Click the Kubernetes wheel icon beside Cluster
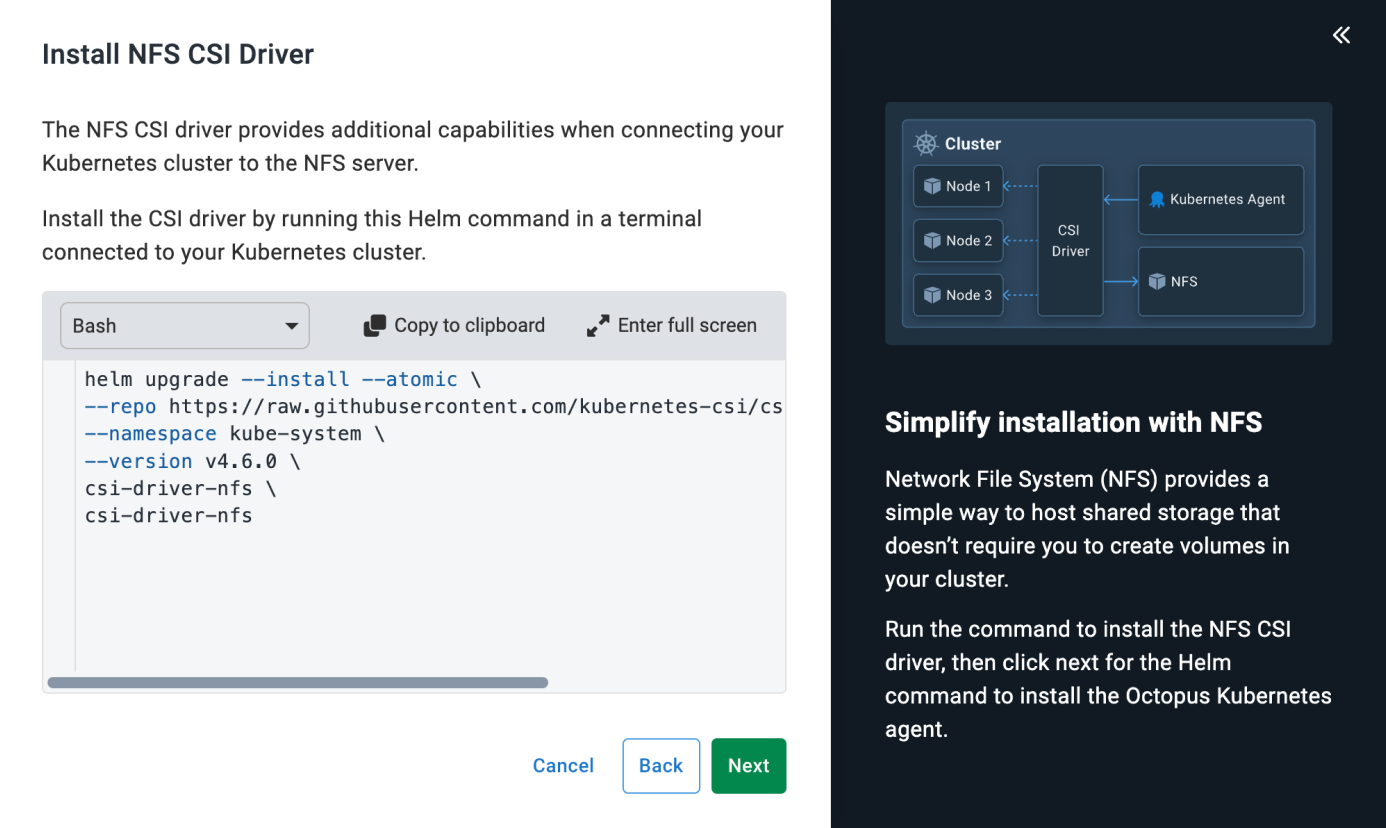This screenshot has width=1386, height=828. (x=926, y=143)
